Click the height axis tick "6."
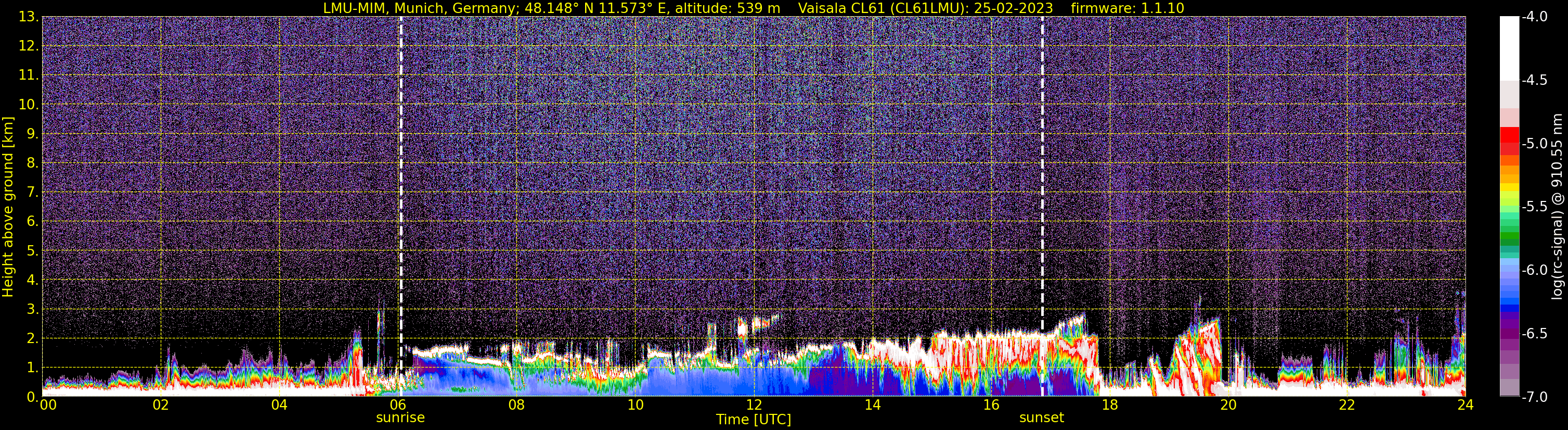The height and width of the screenshot is (430, 1568). (x=33, y=222)
